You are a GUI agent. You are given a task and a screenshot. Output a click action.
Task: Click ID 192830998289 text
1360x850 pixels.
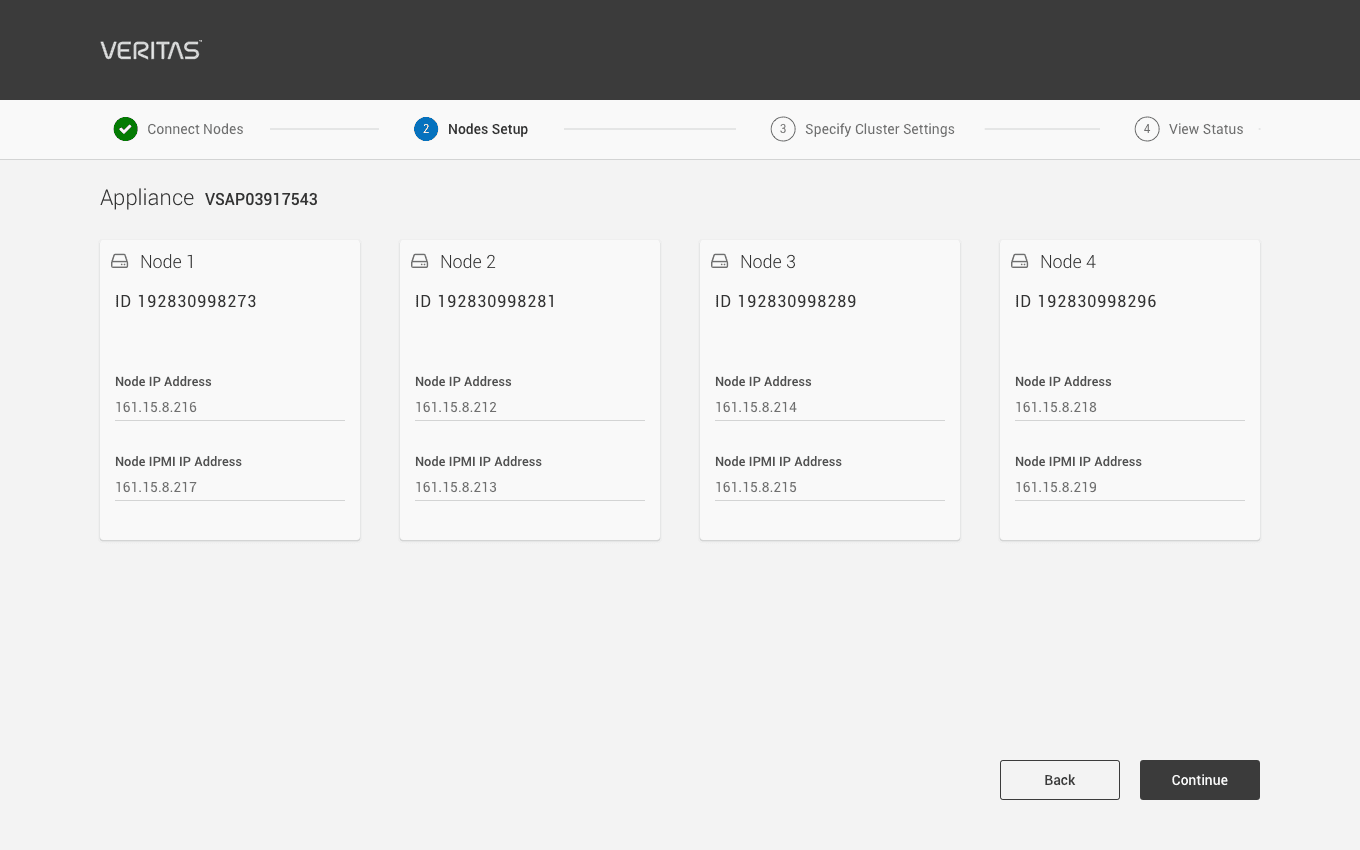point(786,301)
